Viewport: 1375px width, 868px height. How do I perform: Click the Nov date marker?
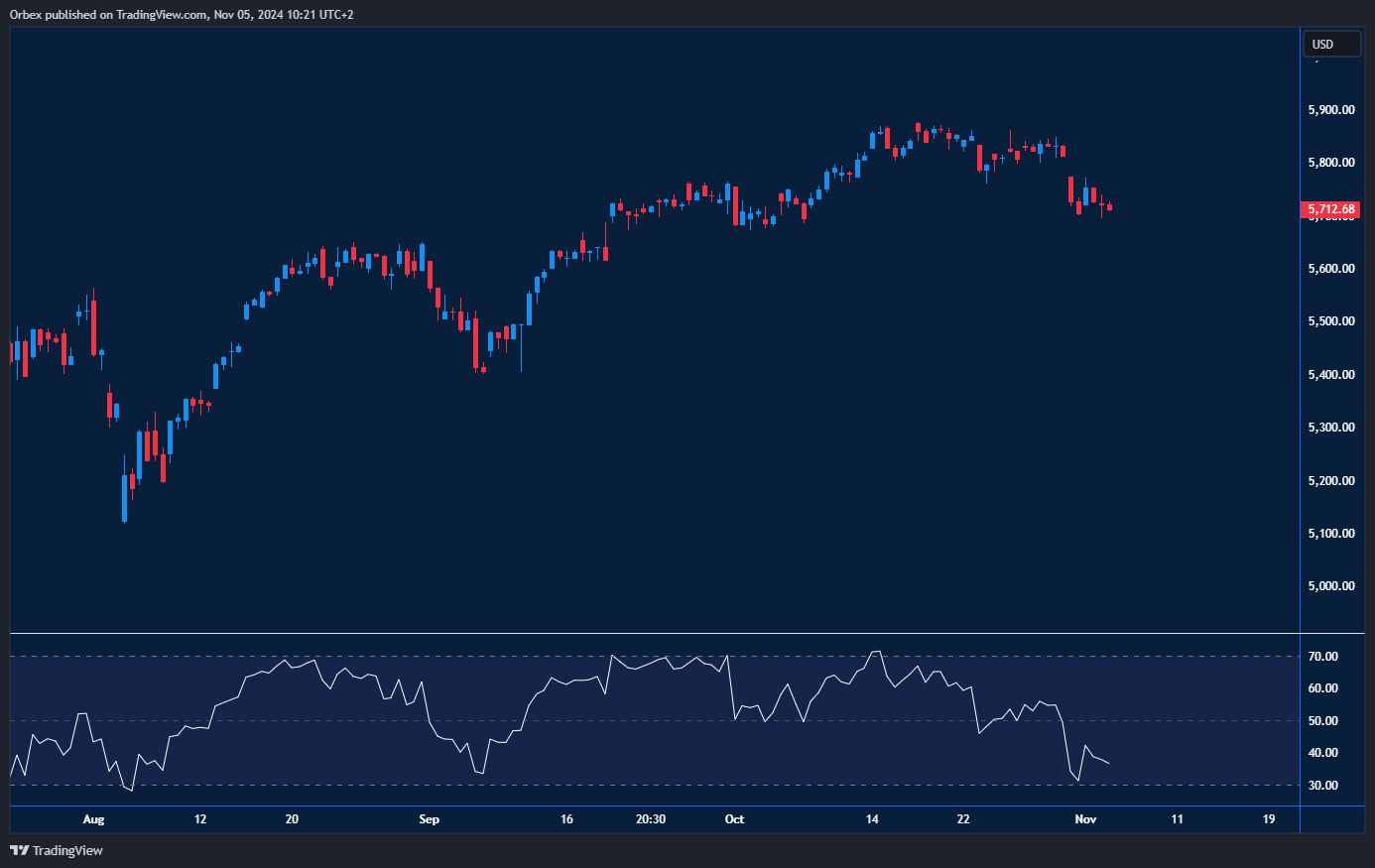click(1085, 819)
